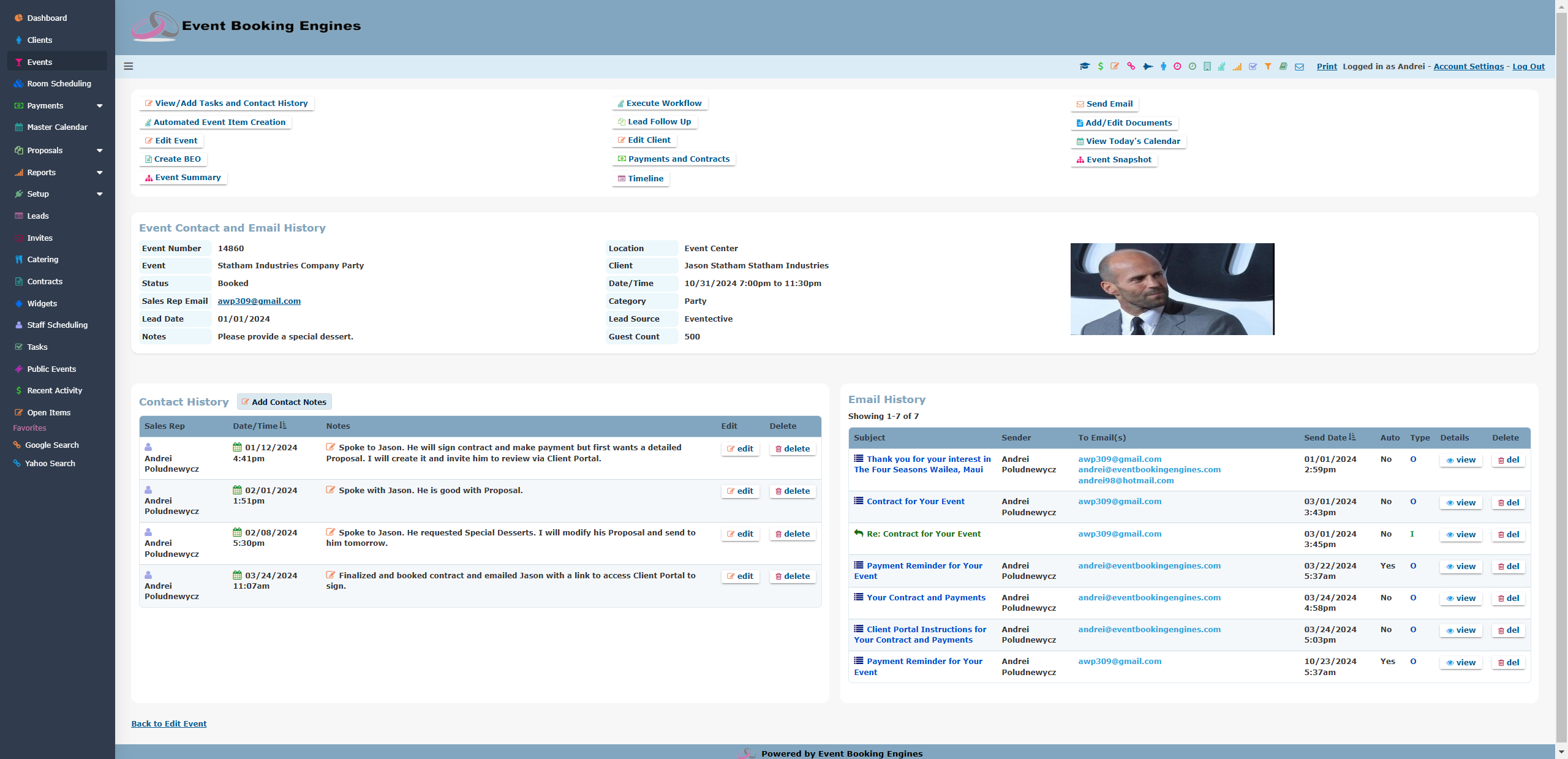This screenshot has width=1568, height=759.
Task: Open Master Calendar in the sidebar
Action: pos(57,127)
